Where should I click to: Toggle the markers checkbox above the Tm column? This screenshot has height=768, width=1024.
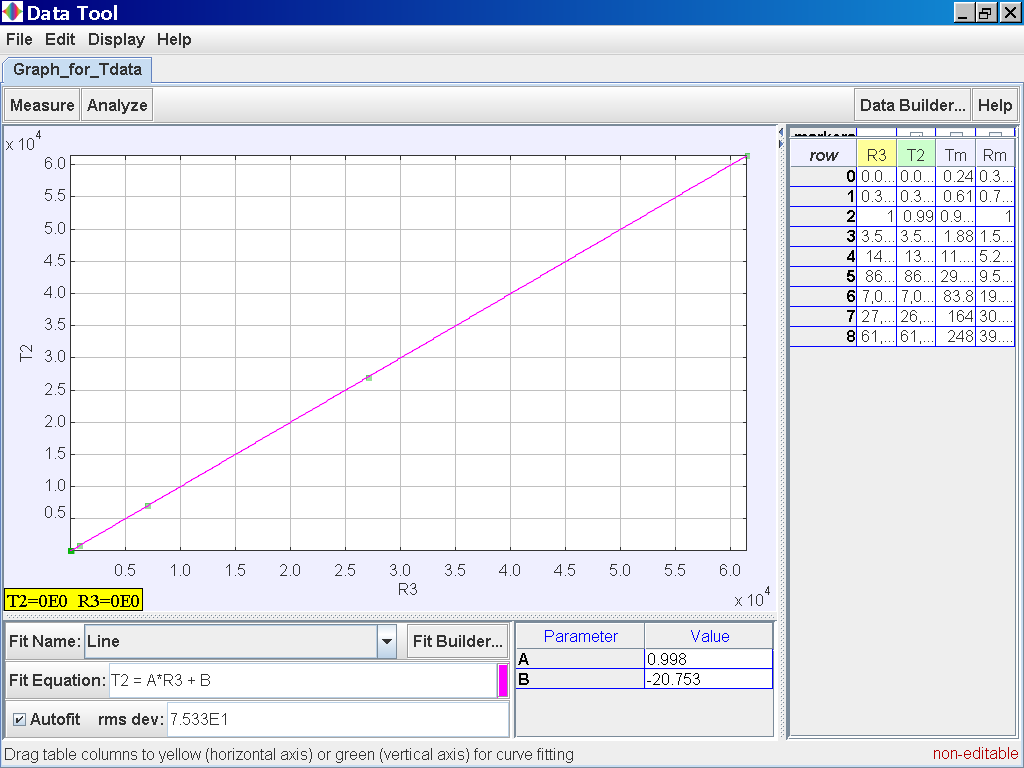point(956,135)
